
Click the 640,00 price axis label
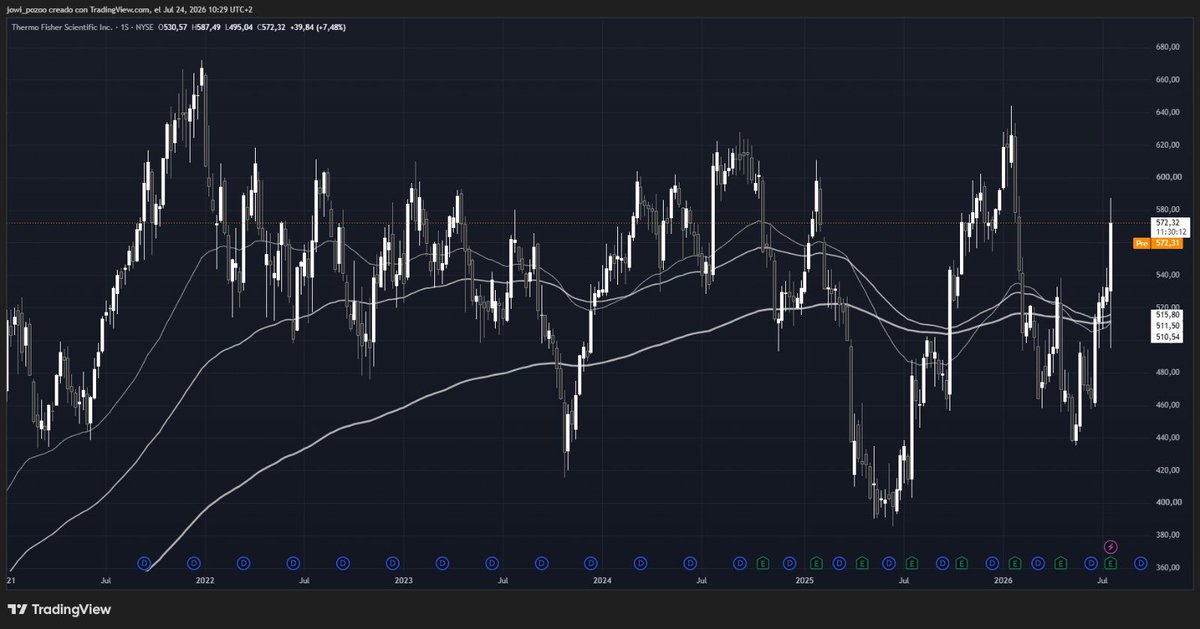pos(1168,112)
